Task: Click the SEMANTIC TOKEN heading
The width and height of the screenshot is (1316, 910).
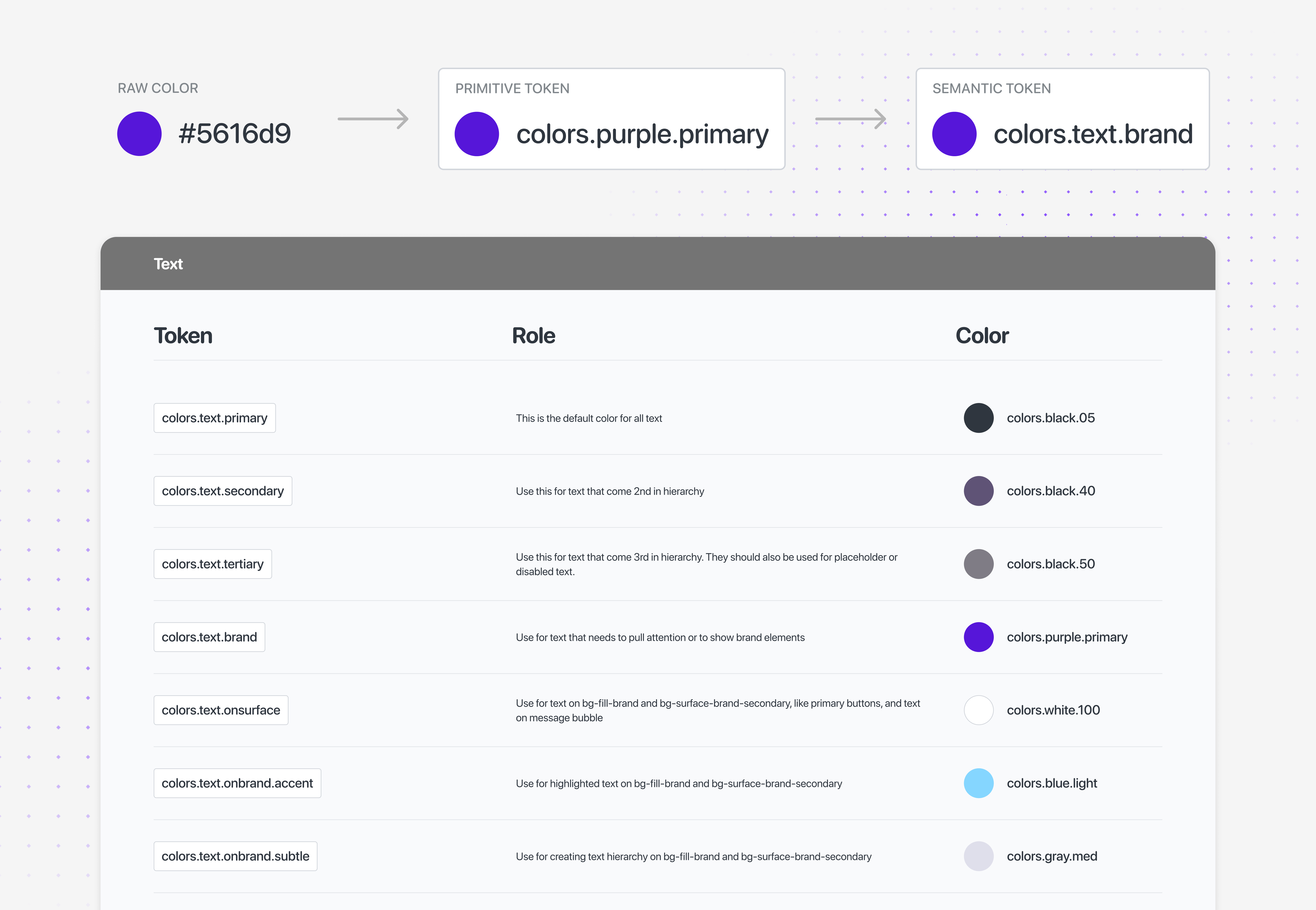Action: coord(992,88)
